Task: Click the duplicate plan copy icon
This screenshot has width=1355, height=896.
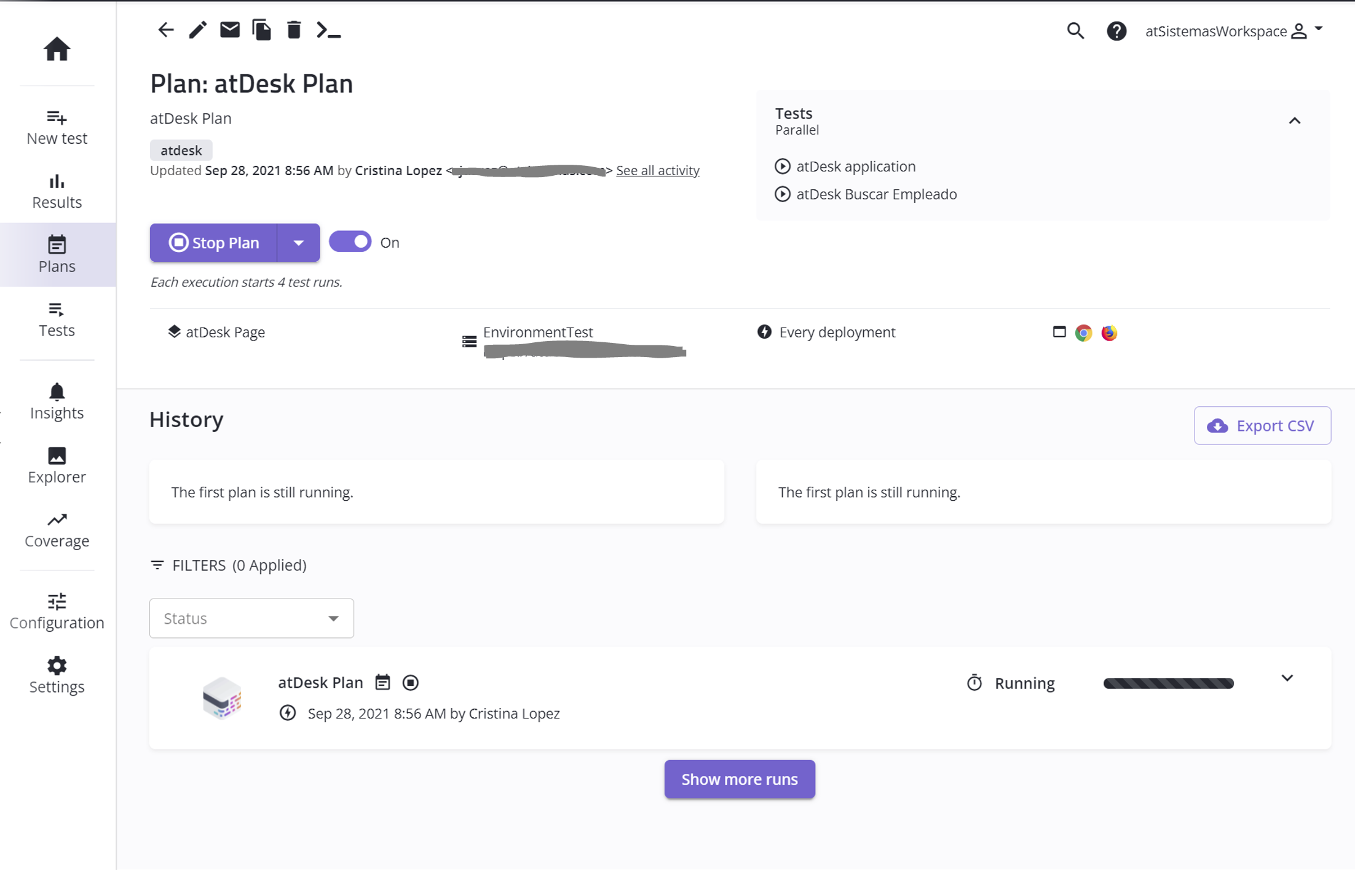Action: (x=262, y=29)
